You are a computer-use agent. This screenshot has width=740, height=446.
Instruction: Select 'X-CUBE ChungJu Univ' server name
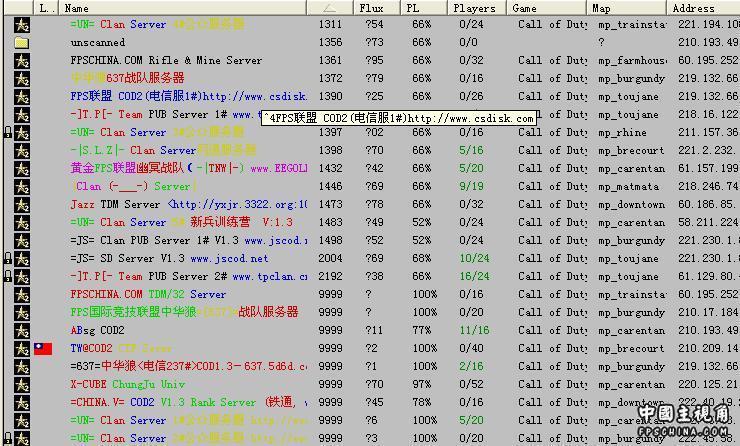click(127, 384)
